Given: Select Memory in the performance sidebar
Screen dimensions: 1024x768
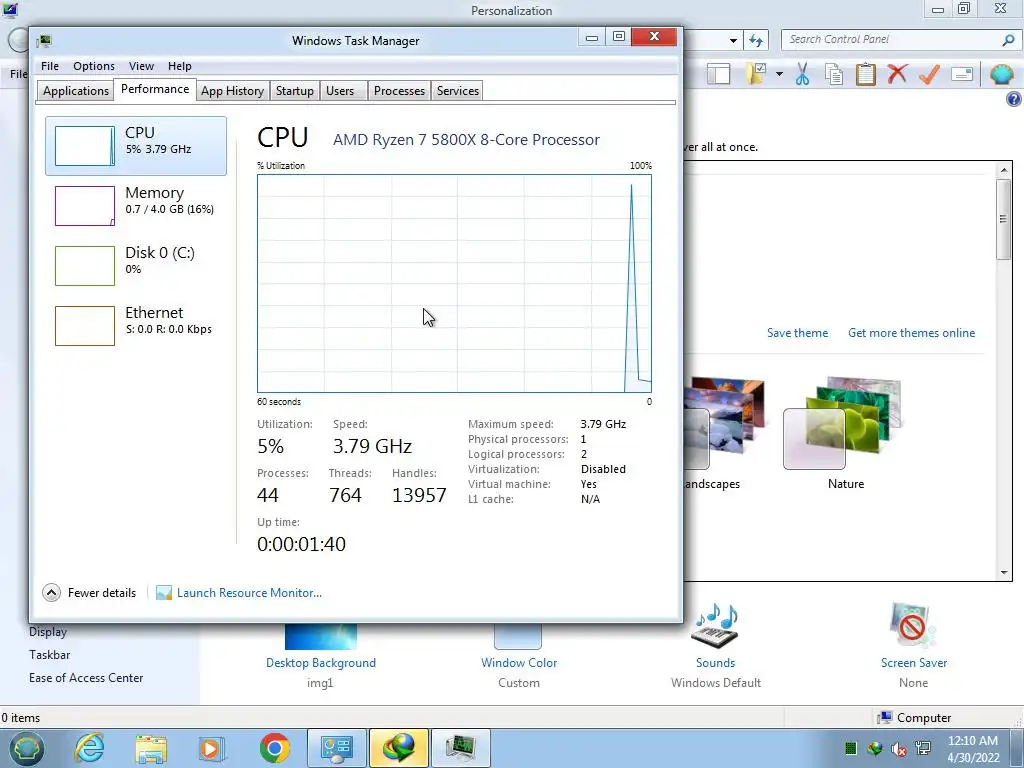Looking at the screenshot, I should 136,205.
